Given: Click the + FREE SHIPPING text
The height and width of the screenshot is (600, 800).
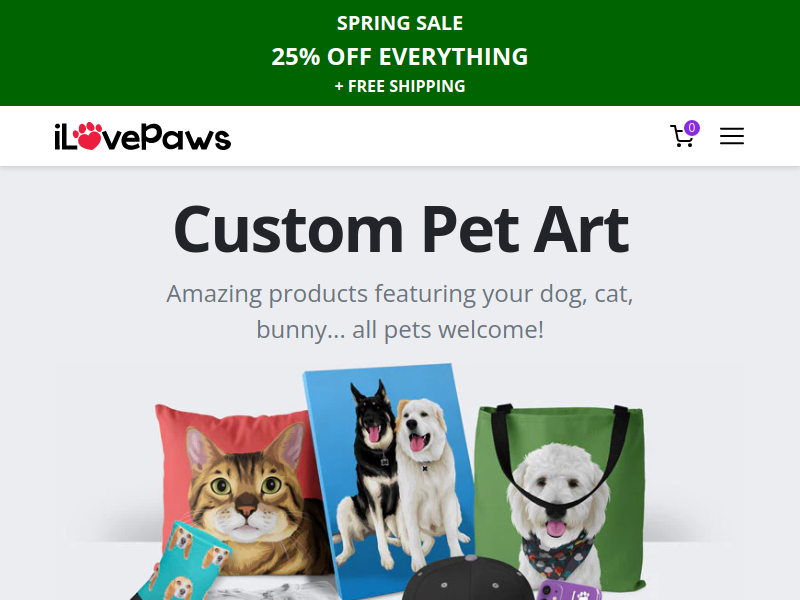Looking at the screenshot, I should (x=400, y=86).
